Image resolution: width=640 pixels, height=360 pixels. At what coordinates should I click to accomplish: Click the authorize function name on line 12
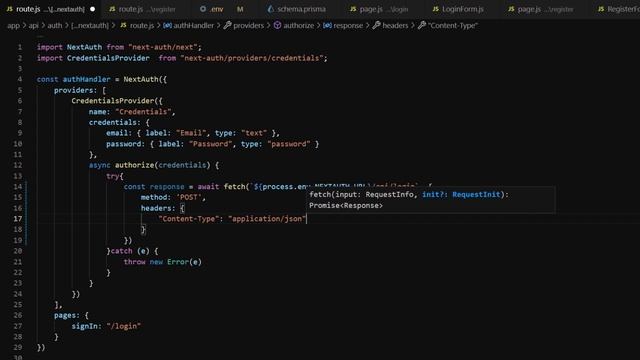click(x=134, y=165)
